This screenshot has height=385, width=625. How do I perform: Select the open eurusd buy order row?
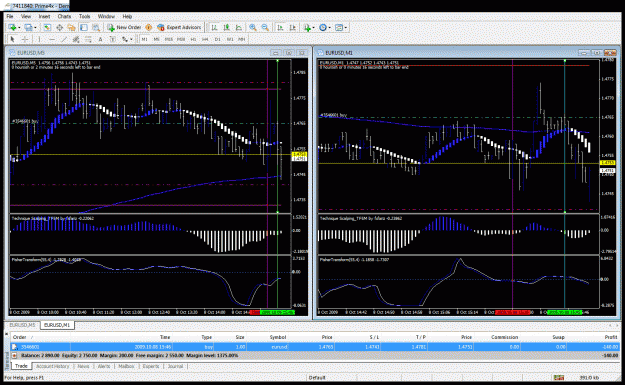pyautogui.click(x=315, y=347)
